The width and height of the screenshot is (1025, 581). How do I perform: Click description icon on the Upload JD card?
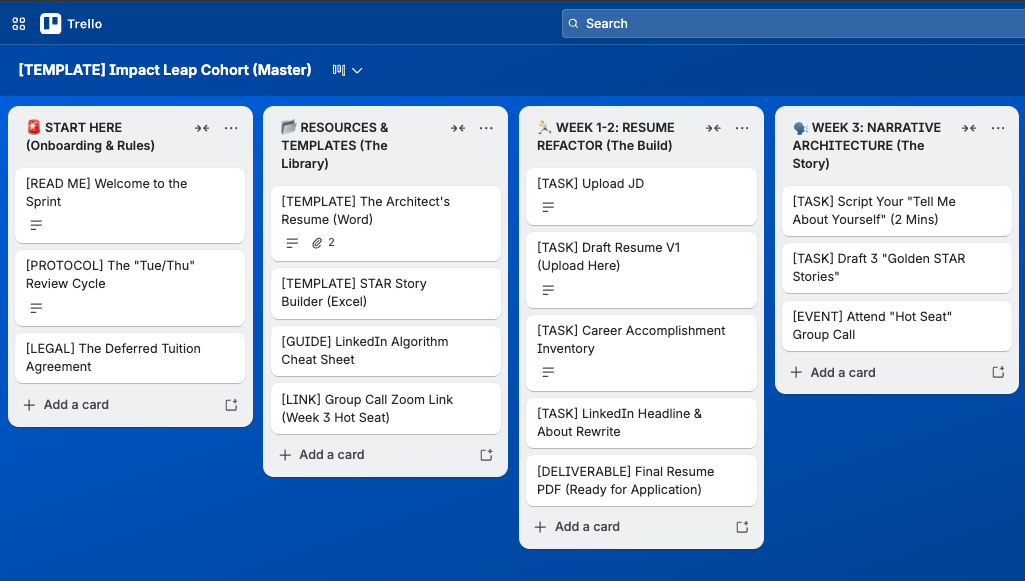pos(546,207)
